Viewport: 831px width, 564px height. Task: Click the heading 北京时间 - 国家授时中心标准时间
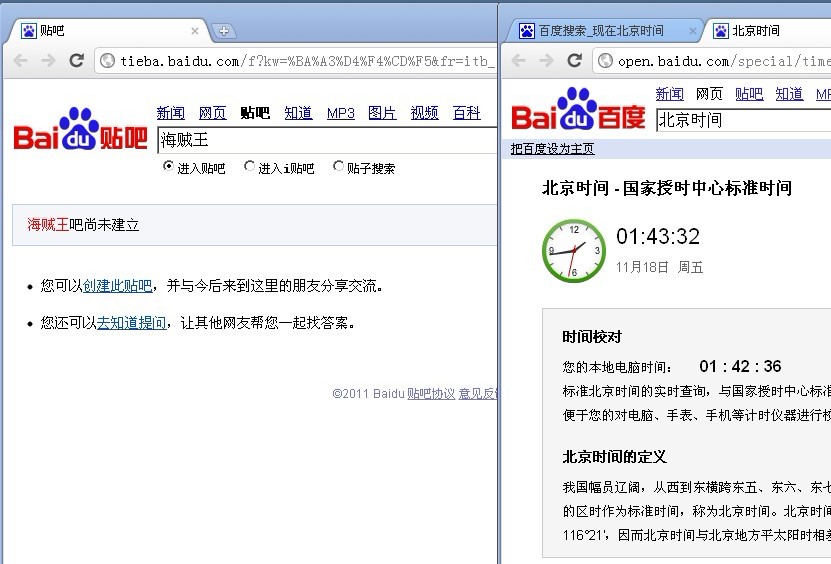coord(667,188)
